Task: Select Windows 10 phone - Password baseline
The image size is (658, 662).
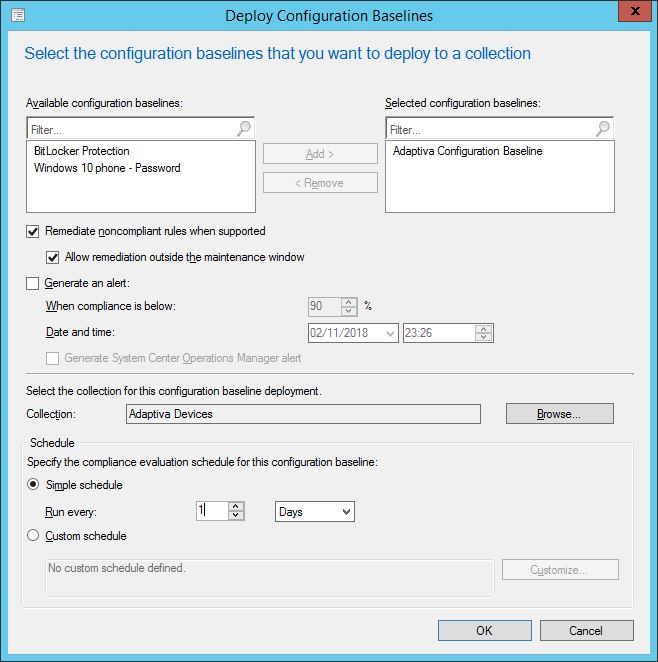Action: coord(107,168)
